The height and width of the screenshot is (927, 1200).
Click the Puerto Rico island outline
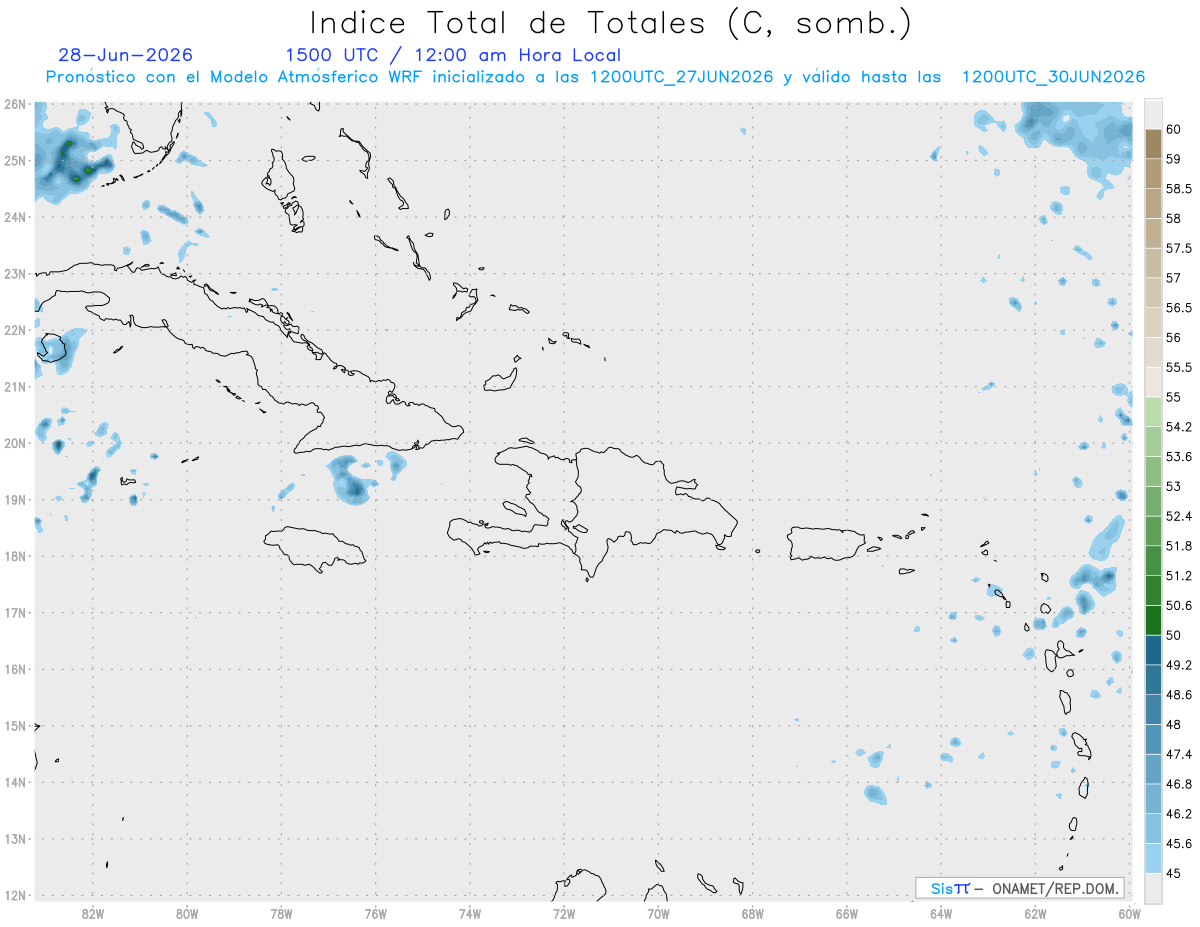click(x=825, y=544)
